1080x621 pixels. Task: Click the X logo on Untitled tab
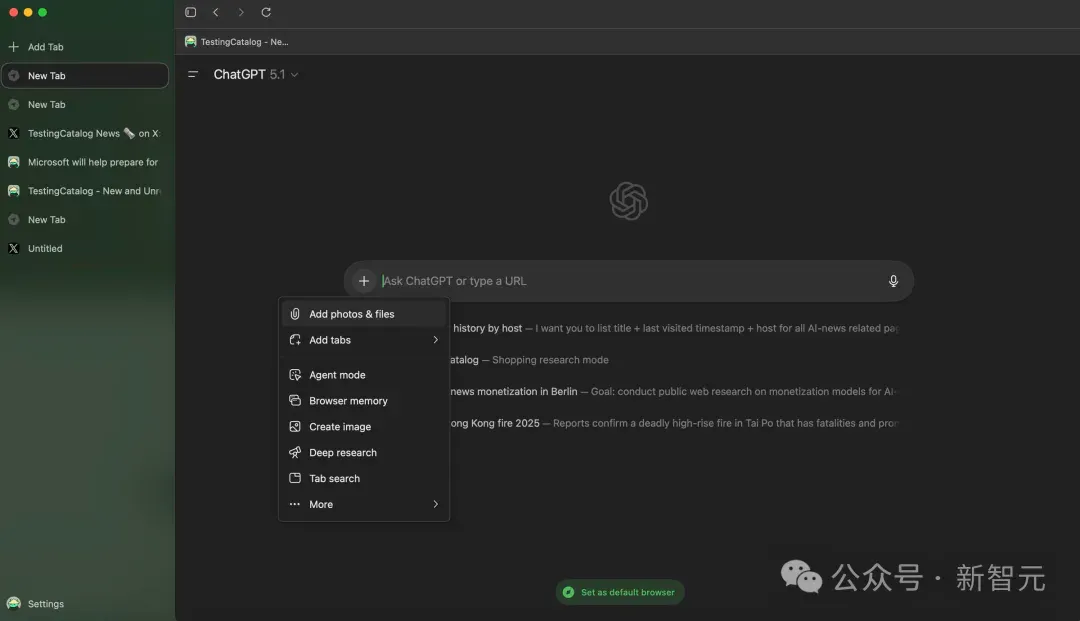13,249
